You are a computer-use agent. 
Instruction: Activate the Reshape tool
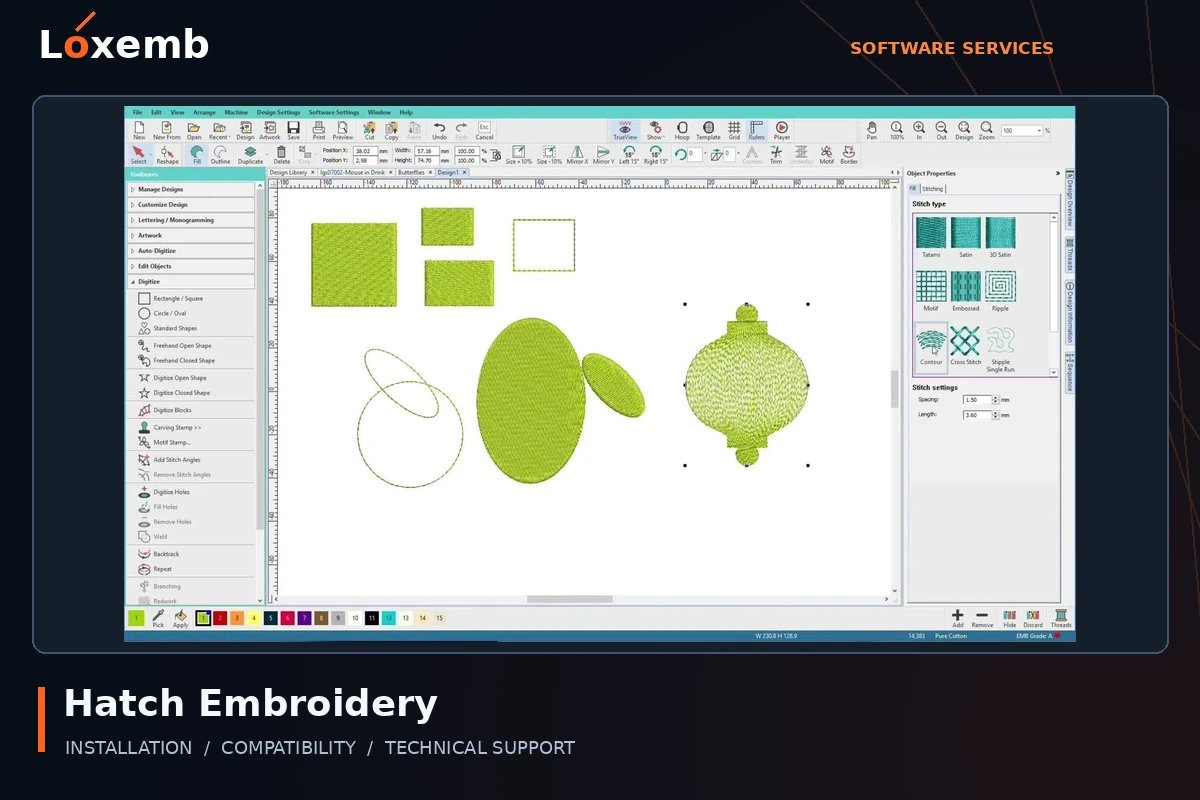click(x=167, y=155)
